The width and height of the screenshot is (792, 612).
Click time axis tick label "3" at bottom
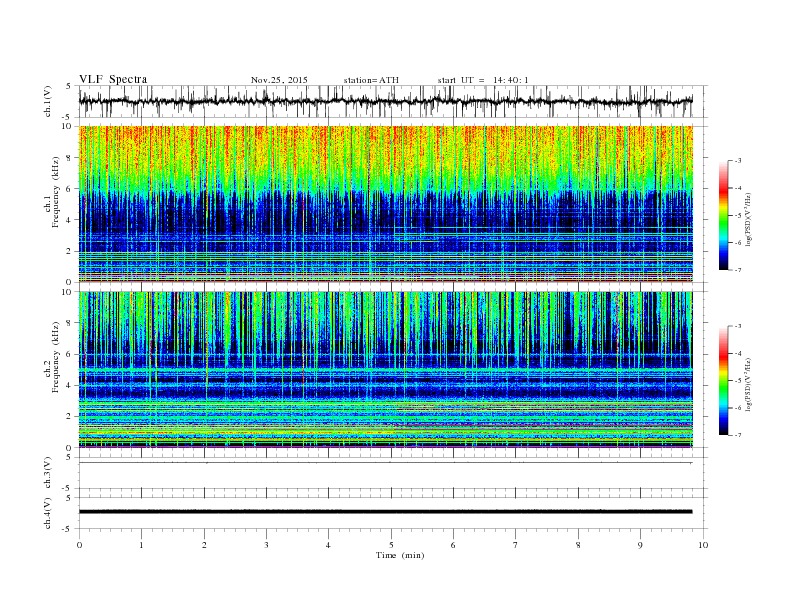pyautogui.click(x=266, y=545)
